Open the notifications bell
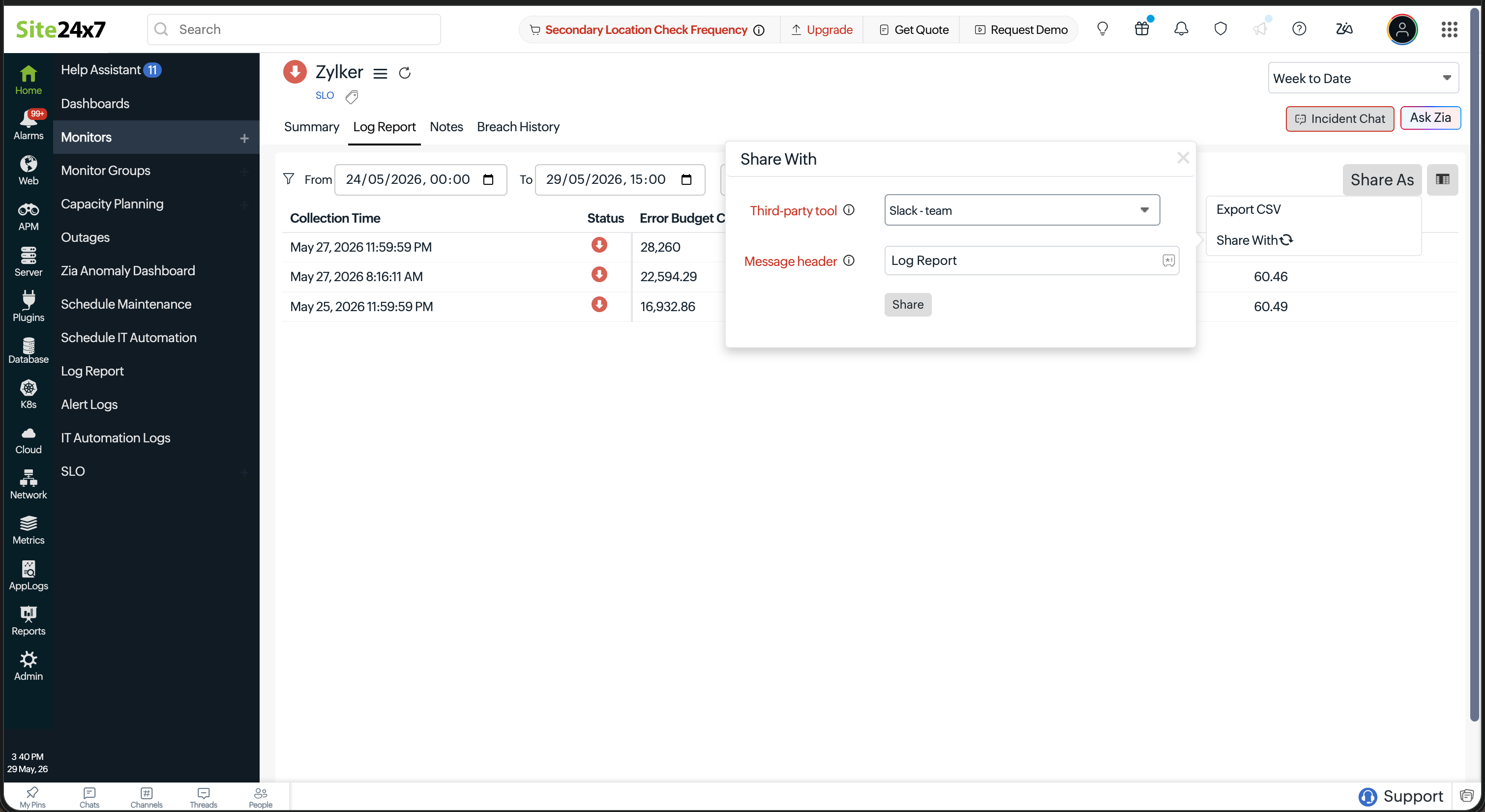The width and height of the screenshot is (1485, 812). (x=1181, y=29)
